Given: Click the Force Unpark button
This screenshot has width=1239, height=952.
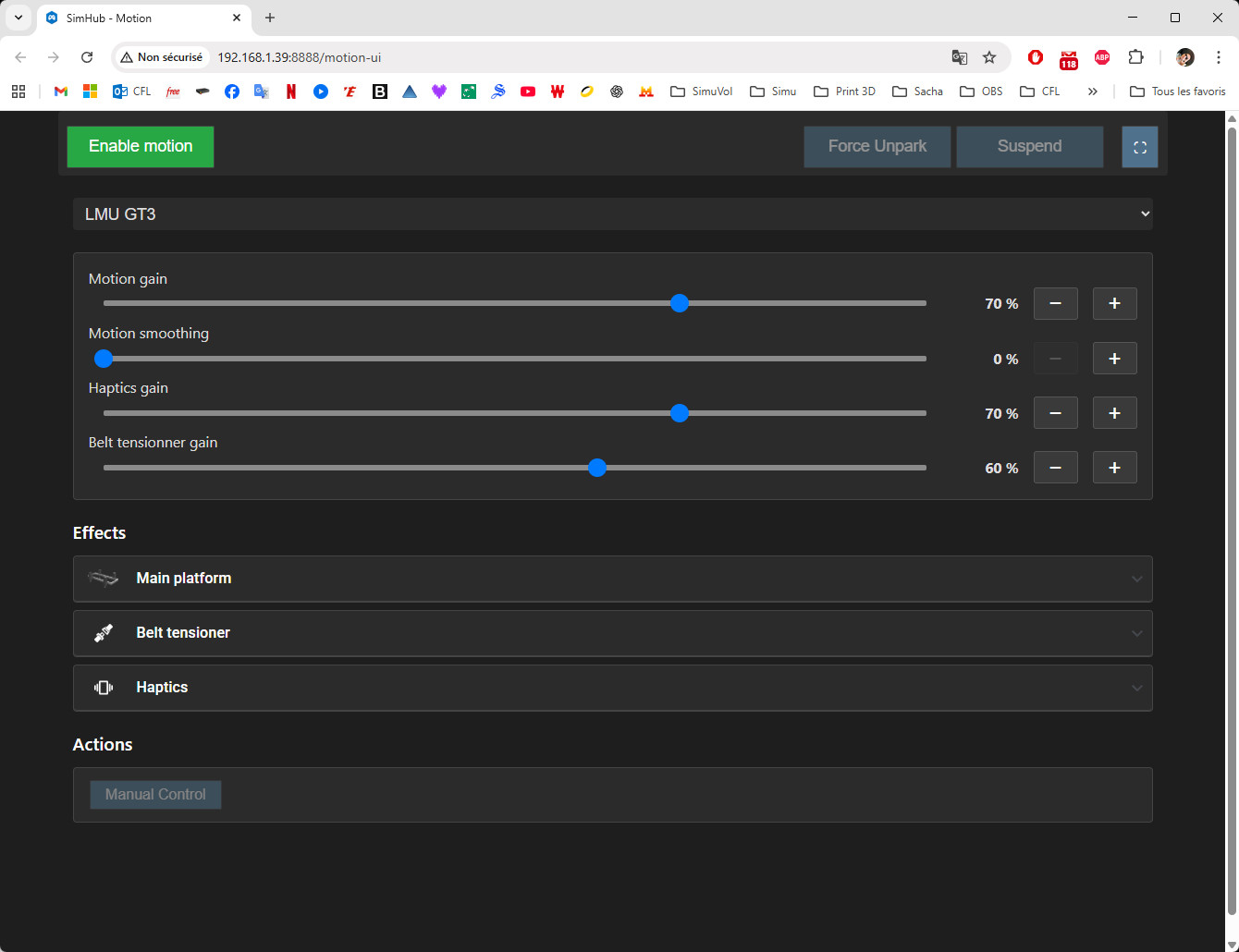Looking at the screenshot, I should click(x=877, y=147).
